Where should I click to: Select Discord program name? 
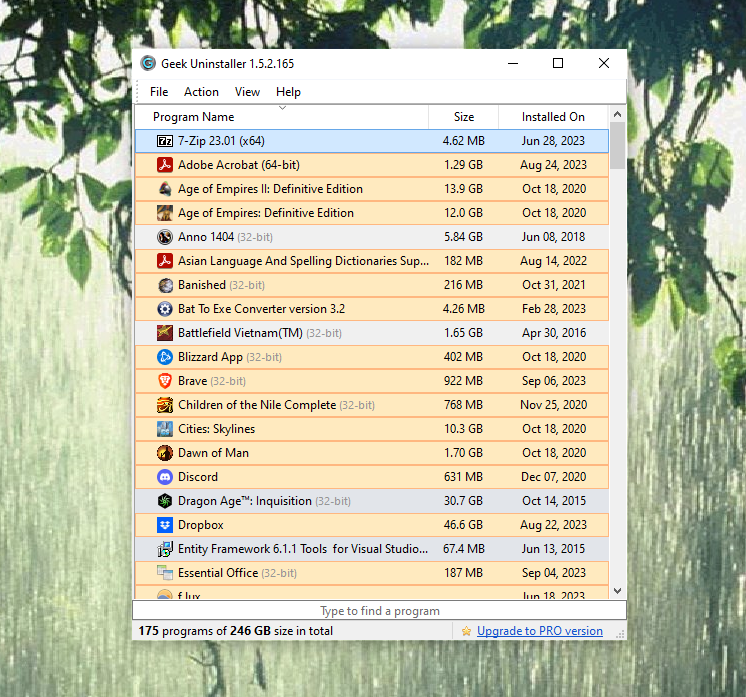click(x=197, y=477)
